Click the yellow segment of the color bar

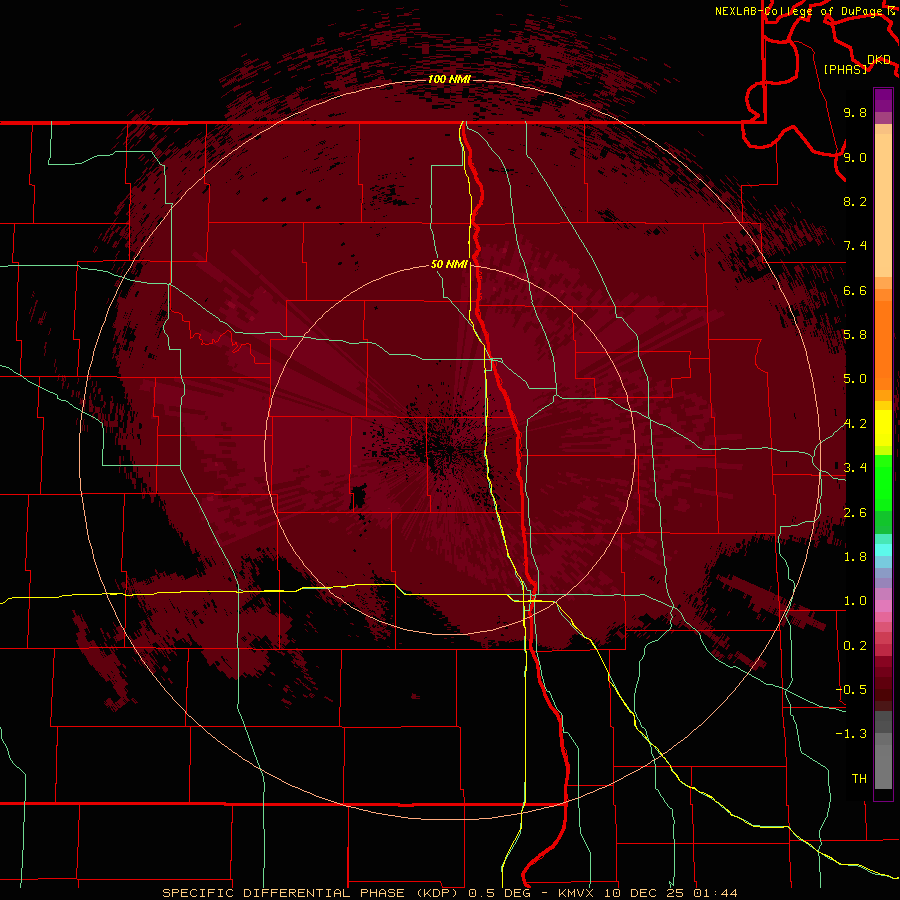(x=883, y=428)
